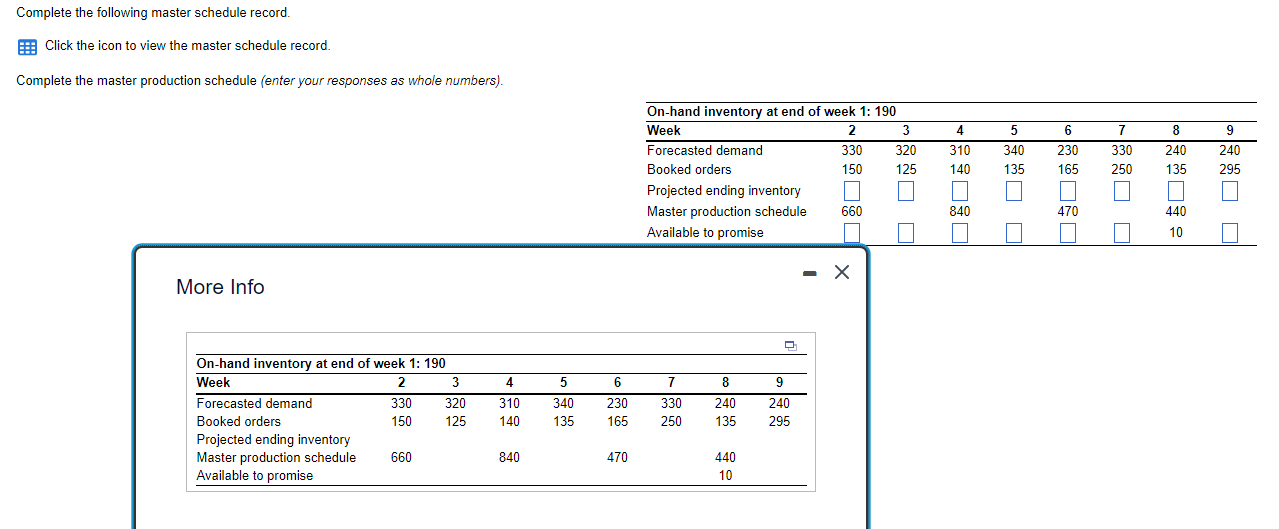Click the week 2 available to promise field
Image resolution: width=1279 pixels, height=529 pixels.
(852, 233)
